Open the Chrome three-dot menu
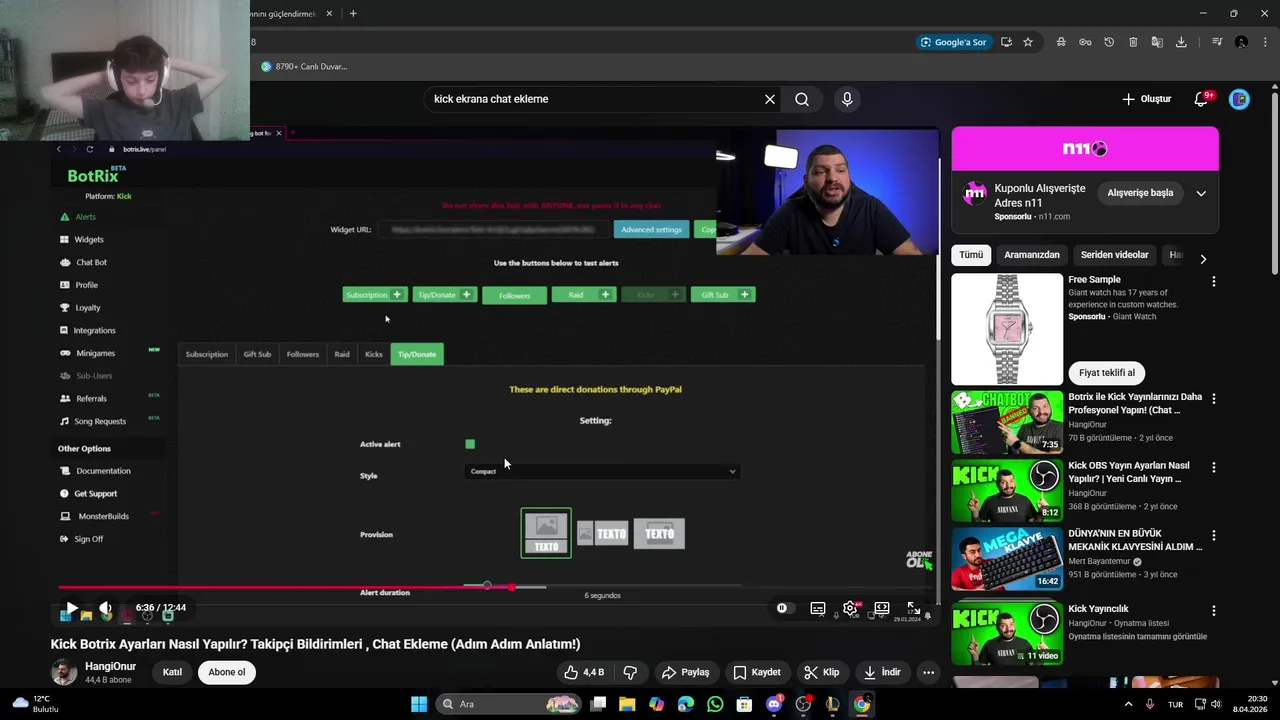 (1264, 42)
